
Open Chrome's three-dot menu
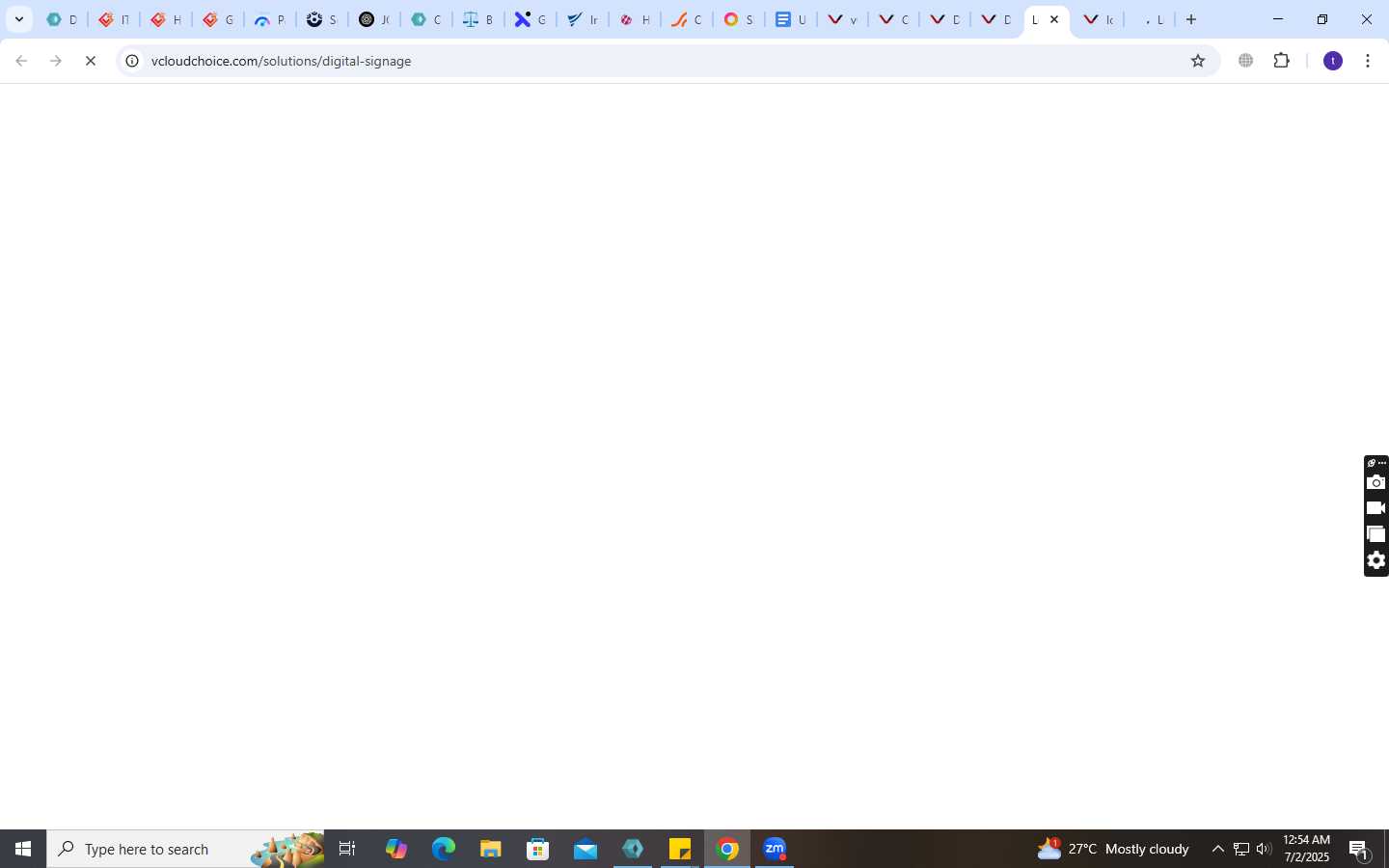[x=1368, y=61]
